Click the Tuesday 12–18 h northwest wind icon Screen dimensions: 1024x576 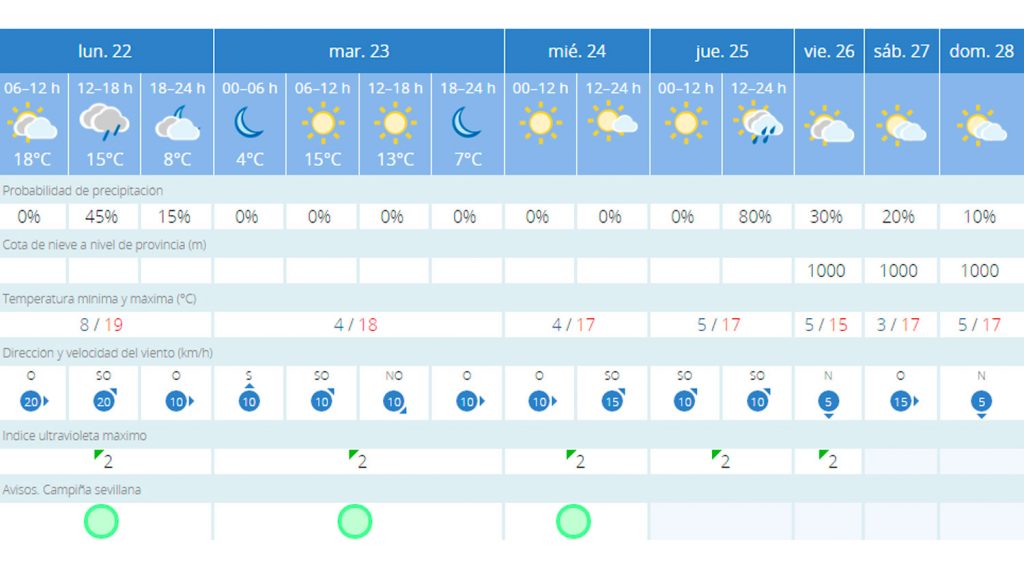(x=394, y=402)
